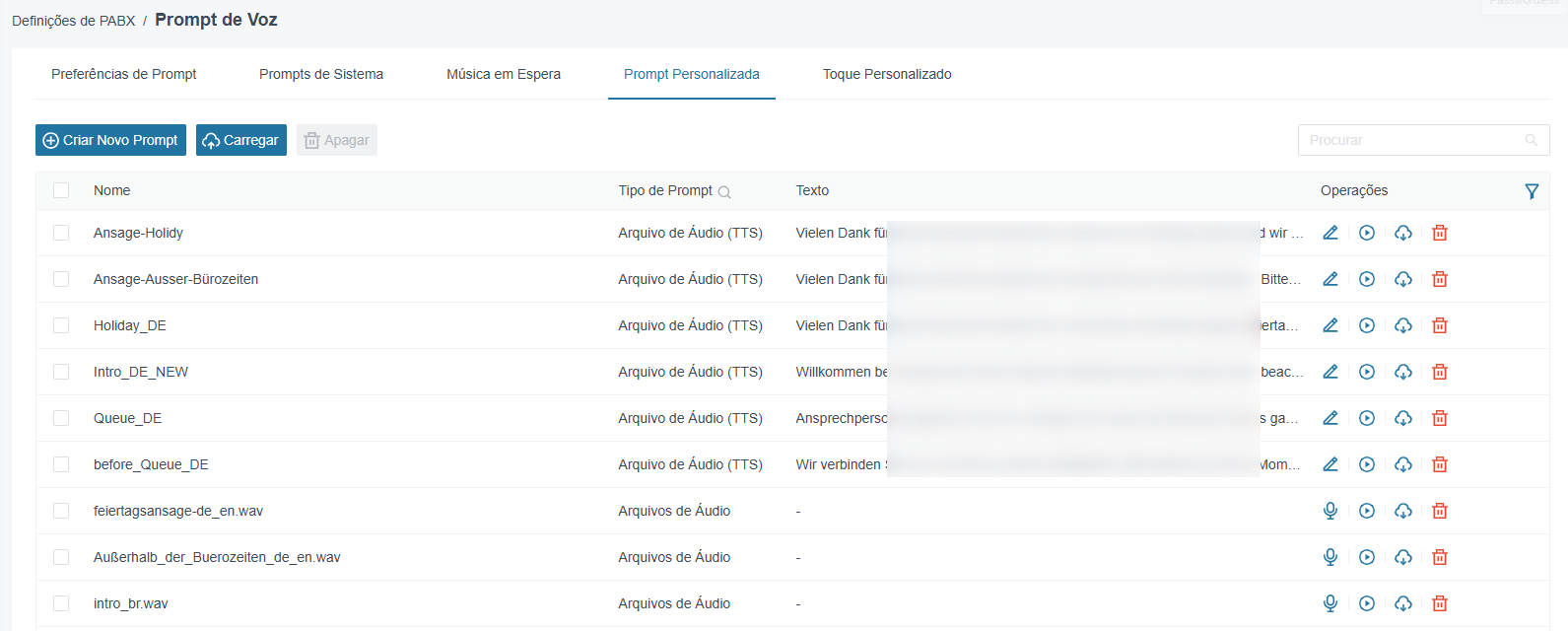The height and width of the screenshot is (631, 1568).
Task: Select the Prompt Personalizada tab
Action: [x=692, y=74]
